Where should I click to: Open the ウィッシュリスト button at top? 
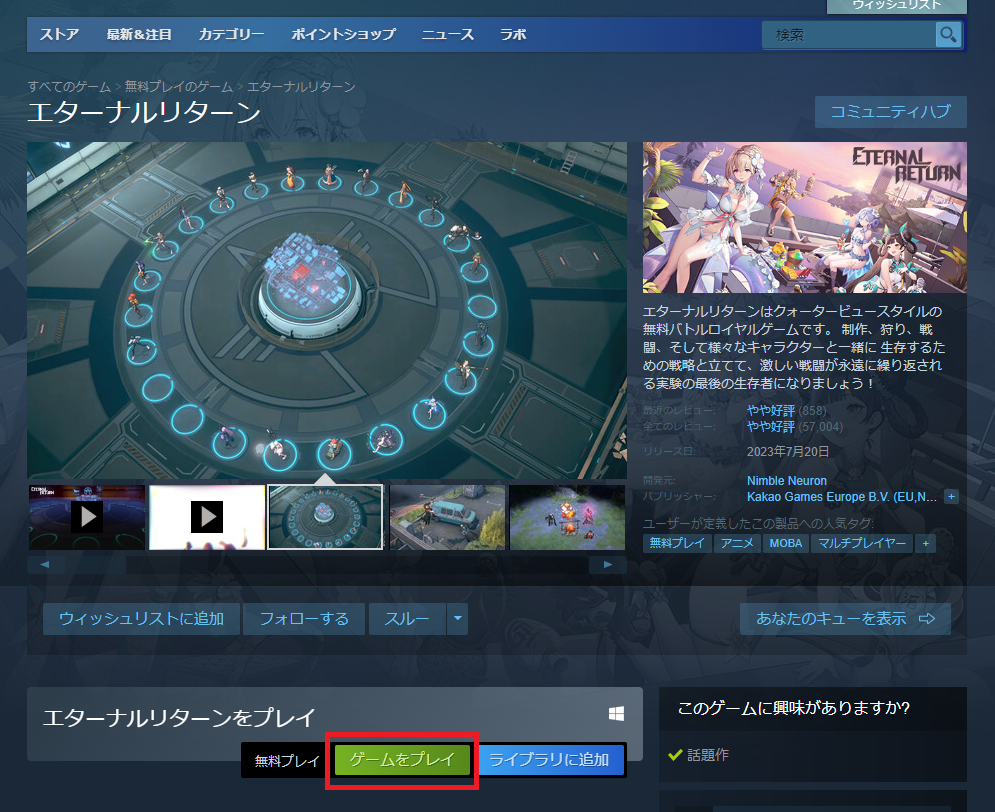click(x=897, y=5)
